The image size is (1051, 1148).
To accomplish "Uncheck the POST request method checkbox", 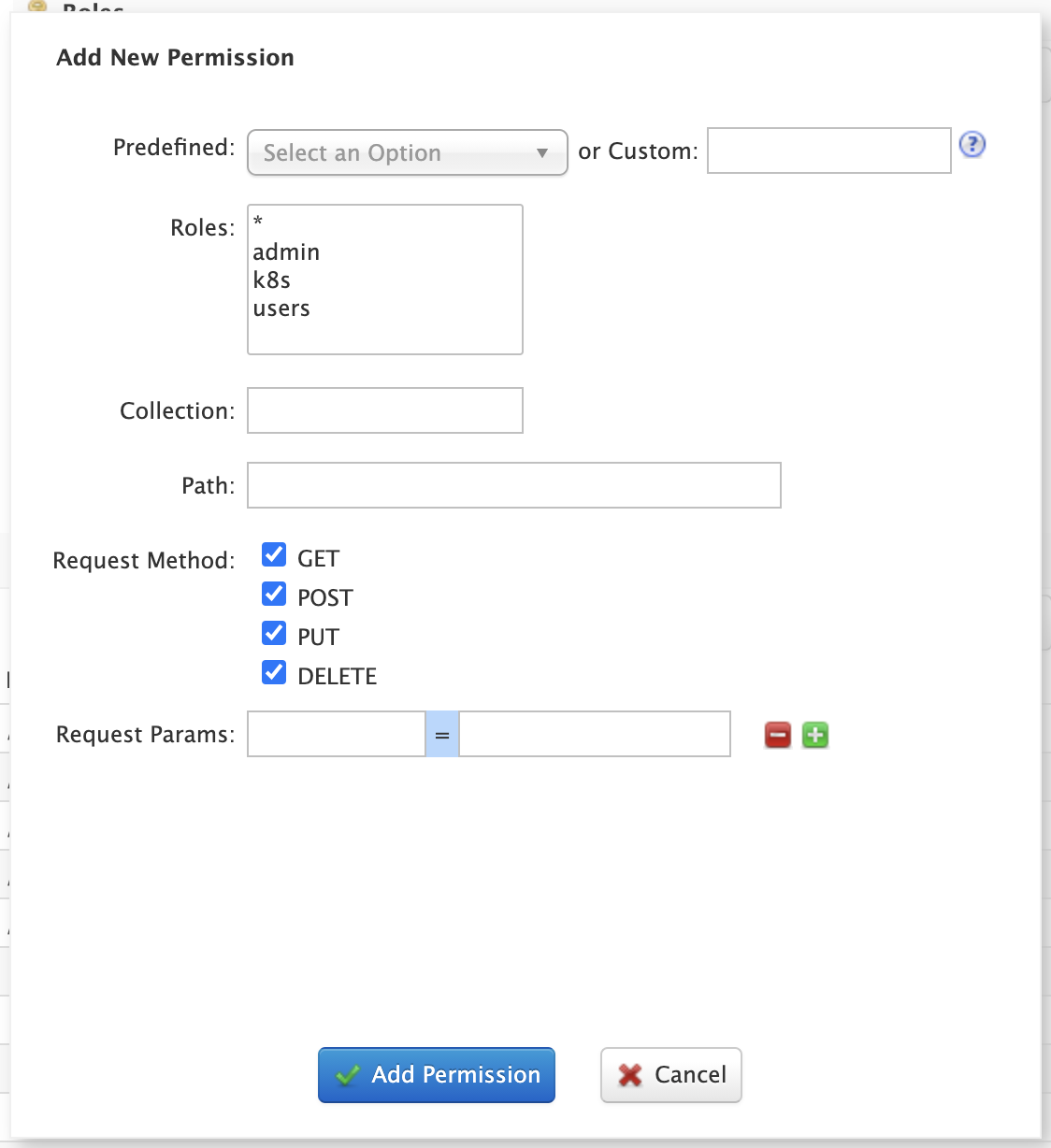I will (274, 595).
